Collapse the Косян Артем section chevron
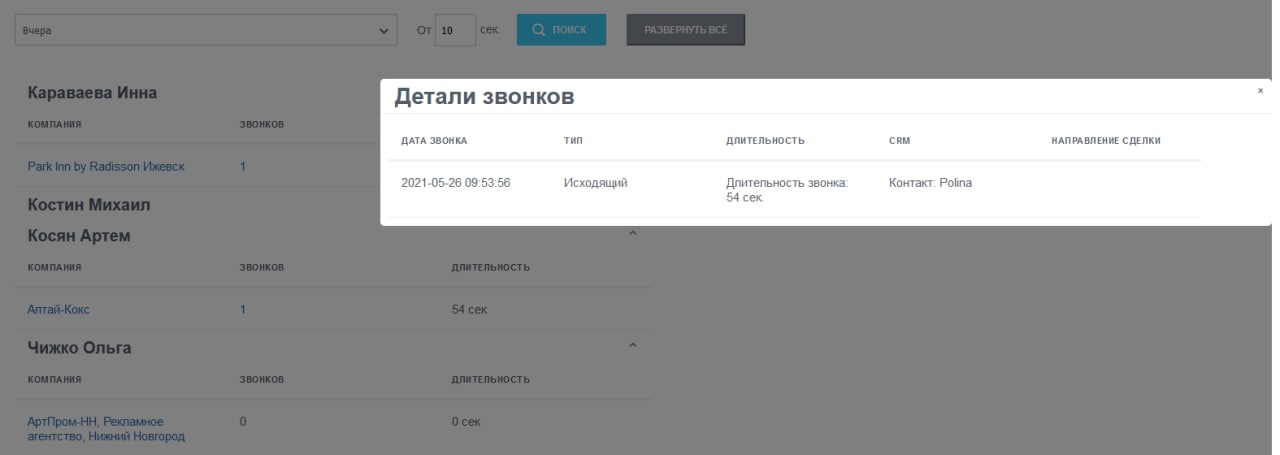The image size is (1280, 455). [632, 234]
